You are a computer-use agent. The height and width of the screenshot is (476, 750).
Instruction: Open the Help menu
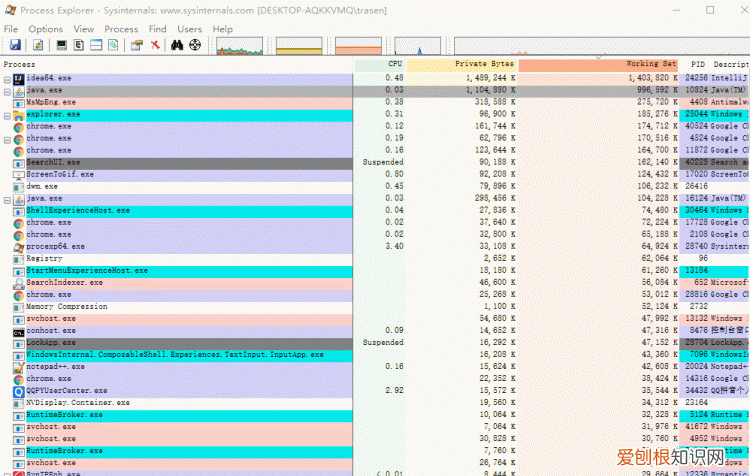pyautogui.click(x=222, y=29)
